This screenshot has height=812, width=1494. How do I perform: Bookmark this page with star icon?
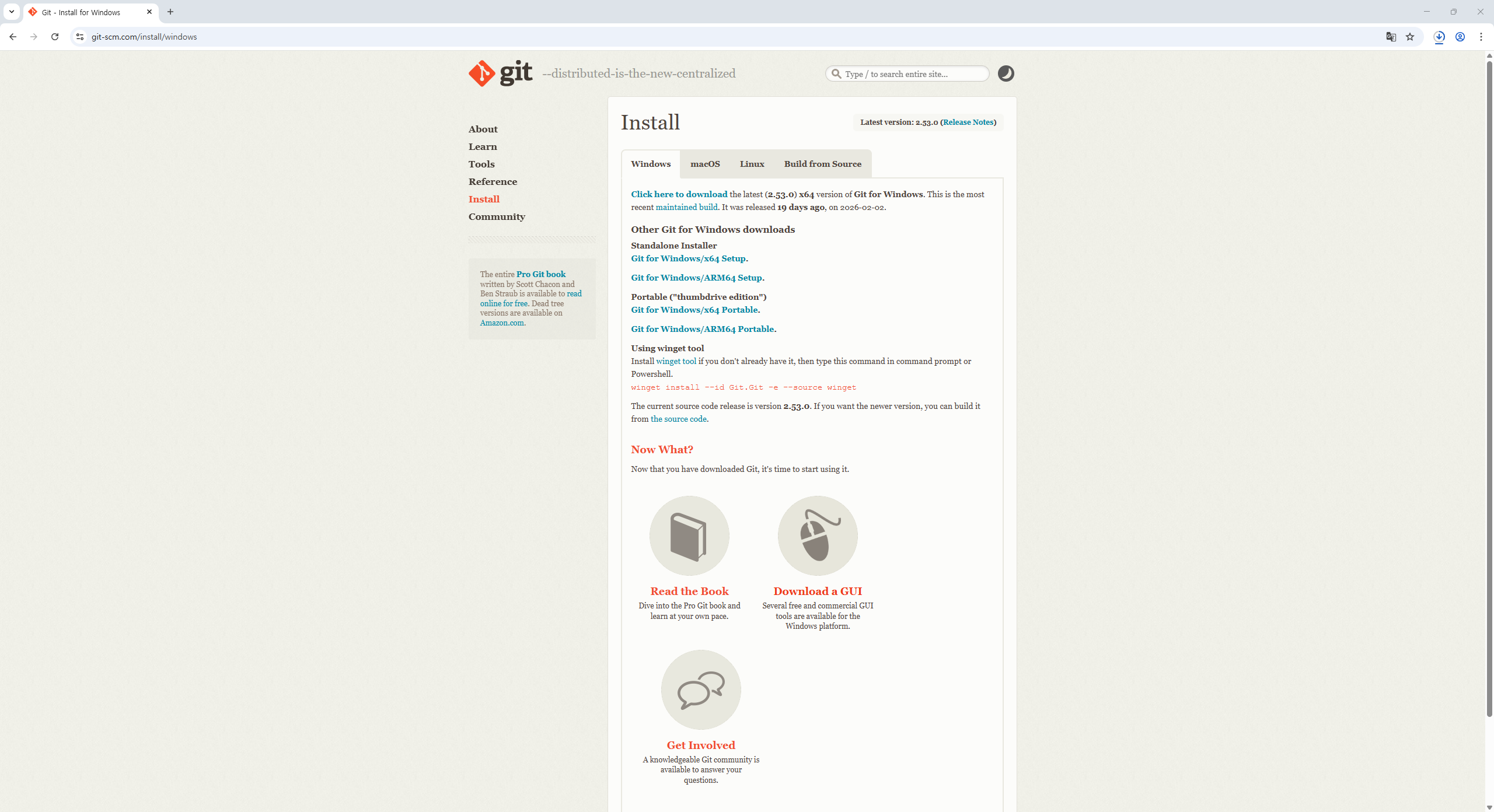(1410, 37)
